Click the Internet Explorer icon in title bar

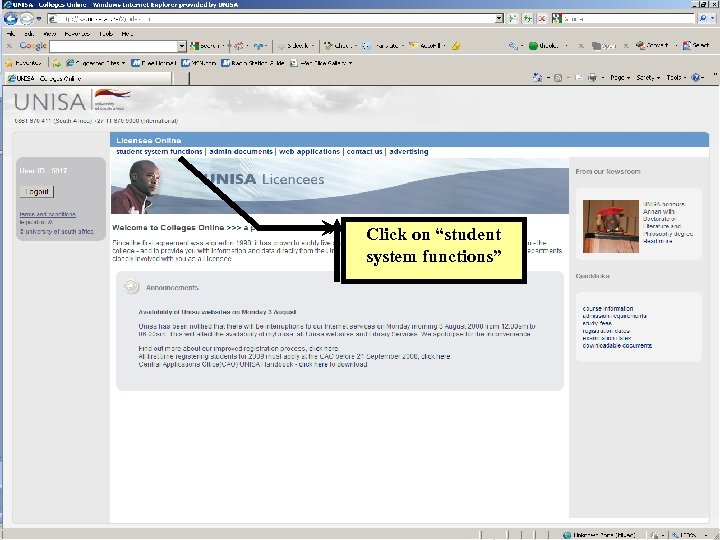[x=7, y=4]
